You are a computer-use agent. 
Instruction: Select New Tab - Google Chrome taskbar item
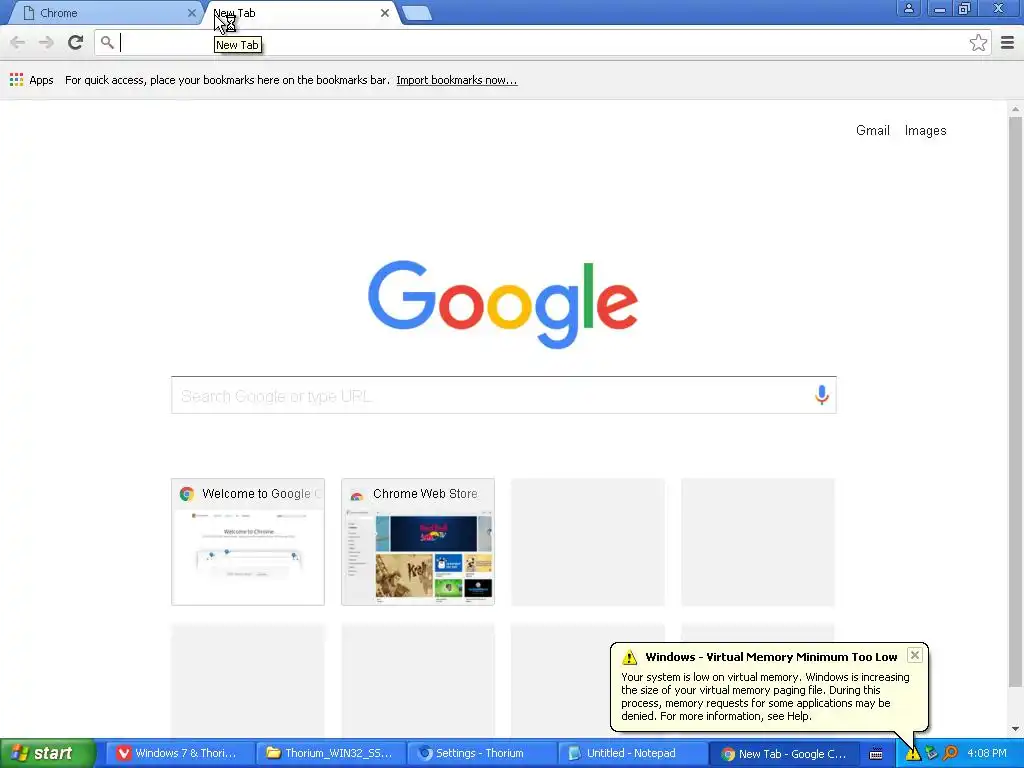pos(782,754)
